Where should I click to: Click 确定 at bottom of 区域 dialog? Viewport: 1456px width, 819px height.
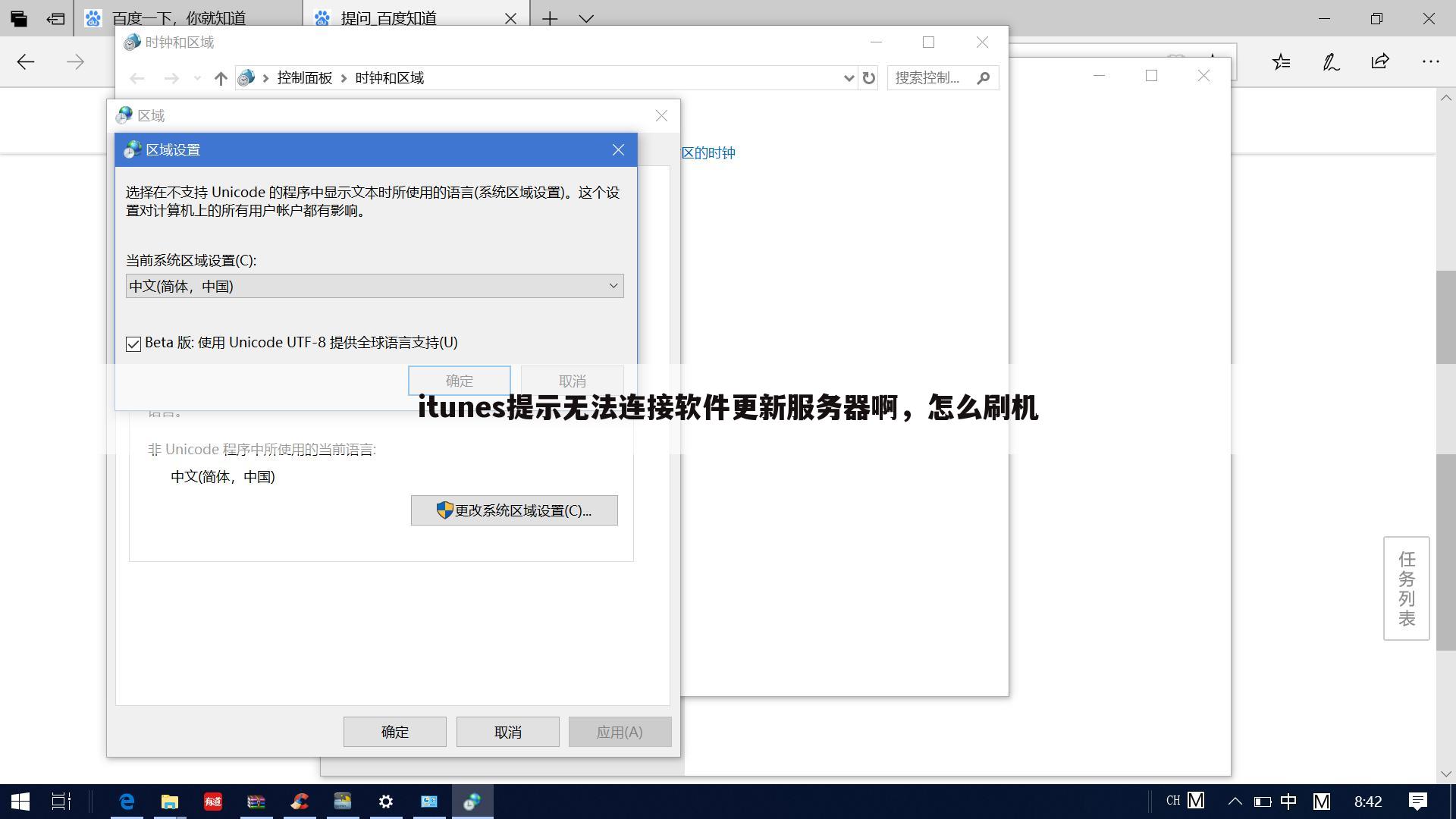coord(394,732)
